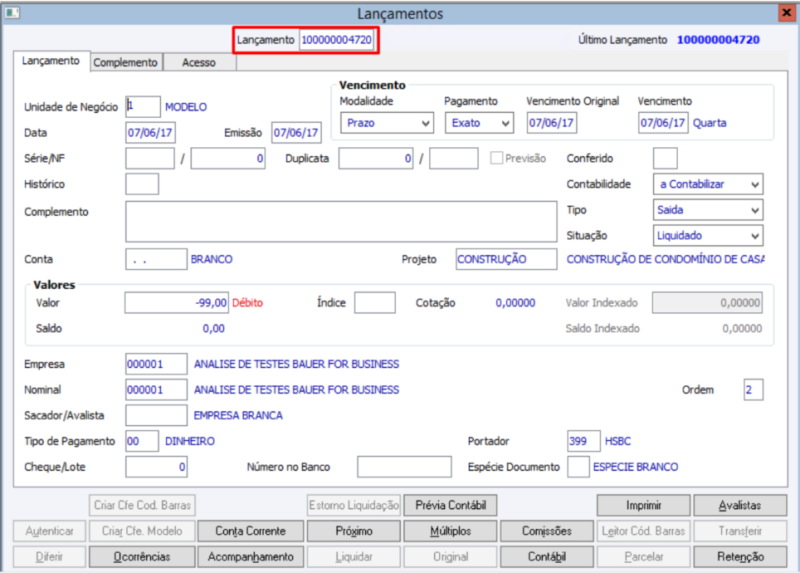Image resolution: width=800 pixels, height=573 pixels.
Task: Open Avalistas button
Action: coord(740,505)
